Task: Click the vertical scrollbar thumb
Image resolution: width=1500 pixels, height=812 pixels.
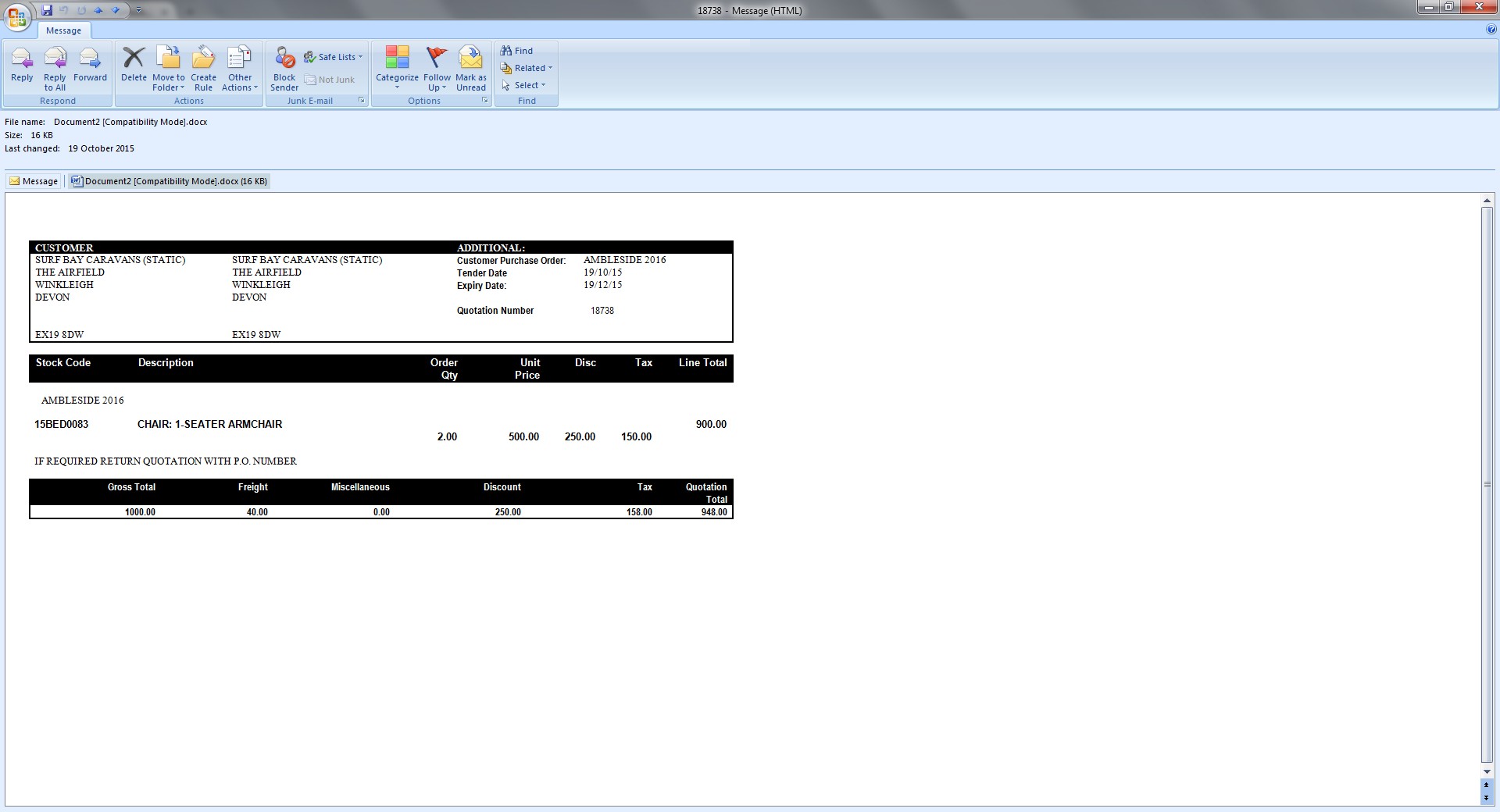Action: point(1487,485)
